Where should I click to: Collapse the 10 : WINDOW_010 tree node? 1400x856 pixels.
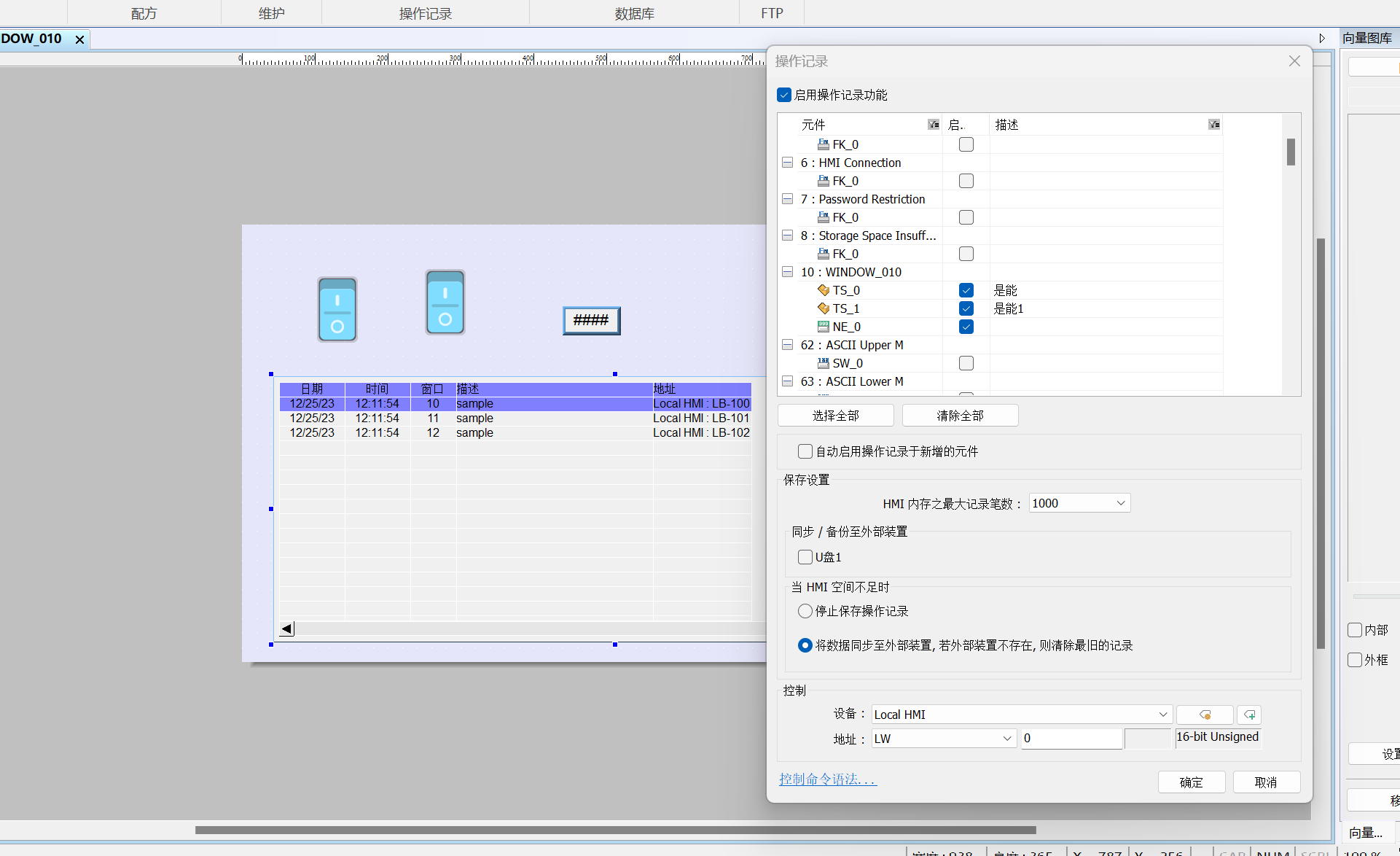(787, 272)
